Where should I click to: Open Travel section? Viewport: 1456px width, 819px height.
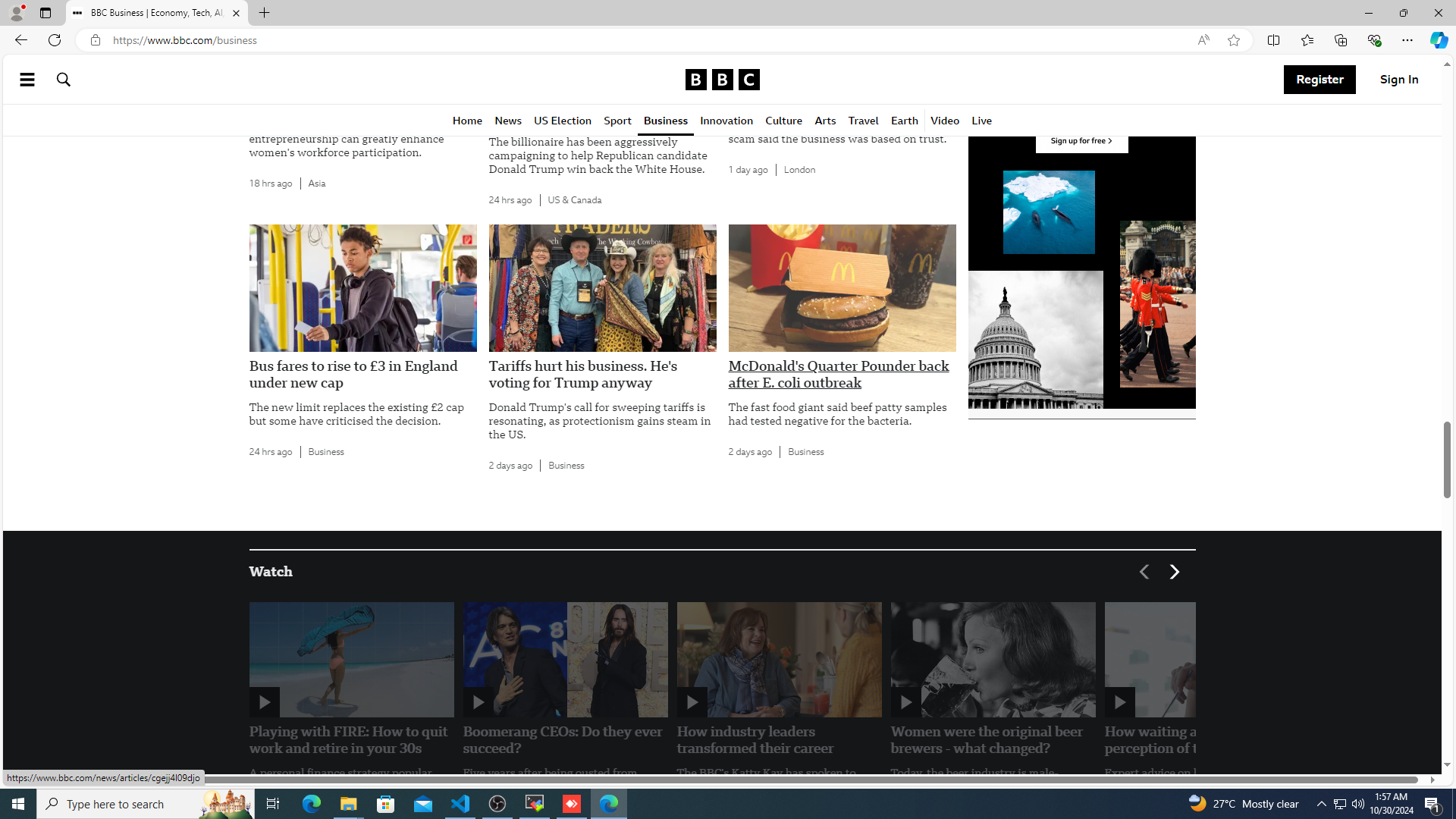click(863, 121)
